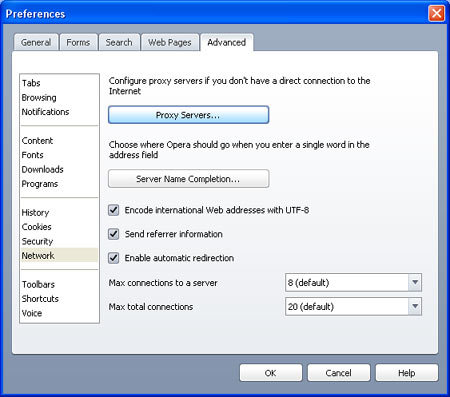Open the Proxy Servers dialog
The height and width of the screenshot is (397, 450).
188,115
